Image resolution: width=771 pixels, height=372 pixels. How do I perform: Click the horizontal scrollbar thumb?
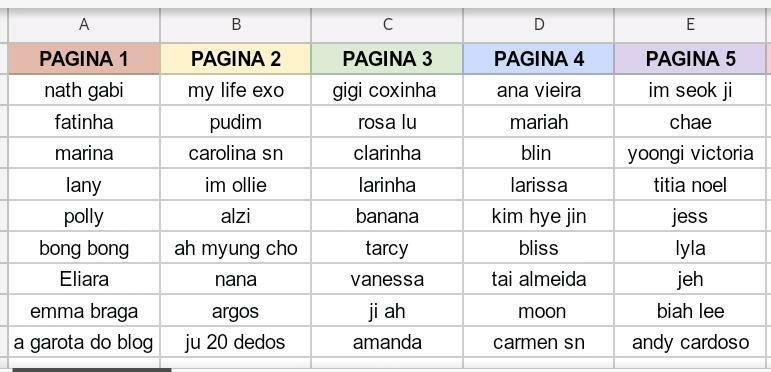[92, 370]
